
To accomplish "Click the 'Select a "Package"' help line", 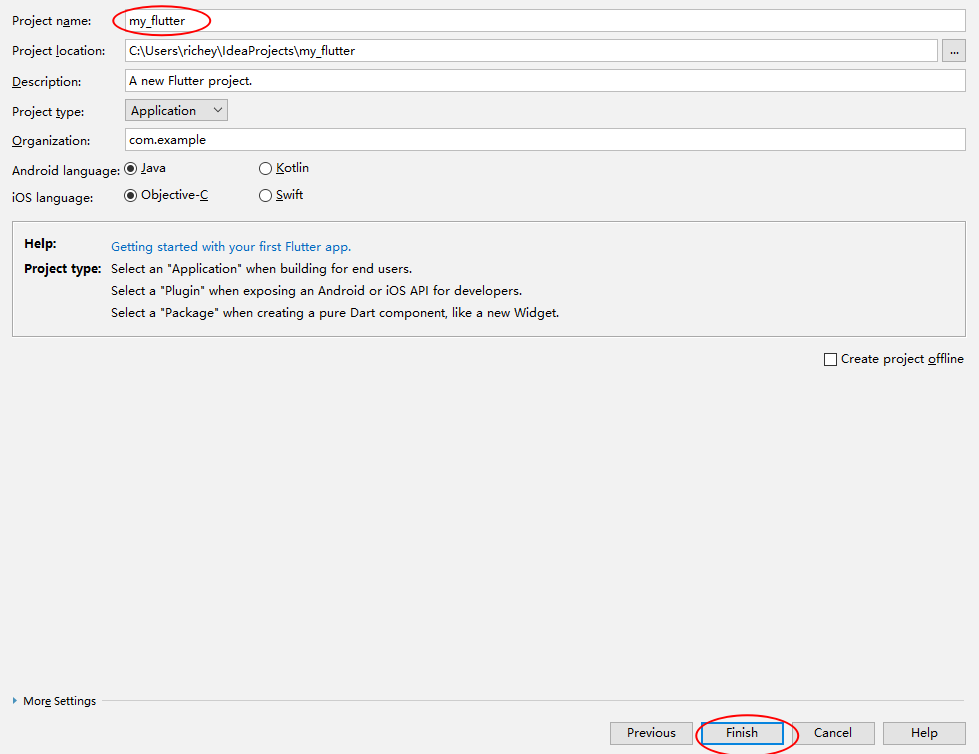I will pyautogui.click(x=335, y=313).
